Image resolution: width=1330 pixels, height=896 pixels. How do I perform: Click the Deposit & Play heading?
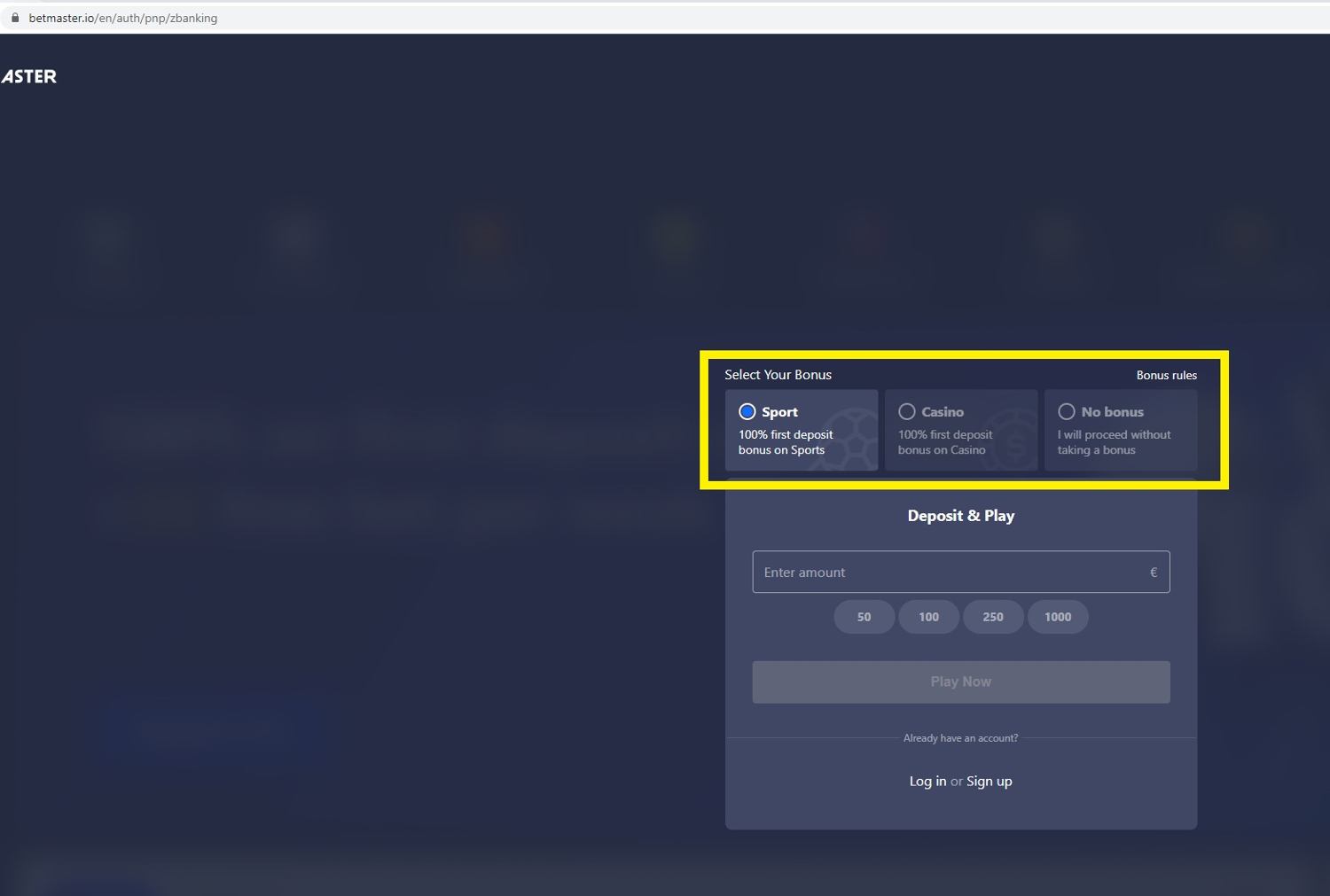pyautogui.click(x=960, y=516)
